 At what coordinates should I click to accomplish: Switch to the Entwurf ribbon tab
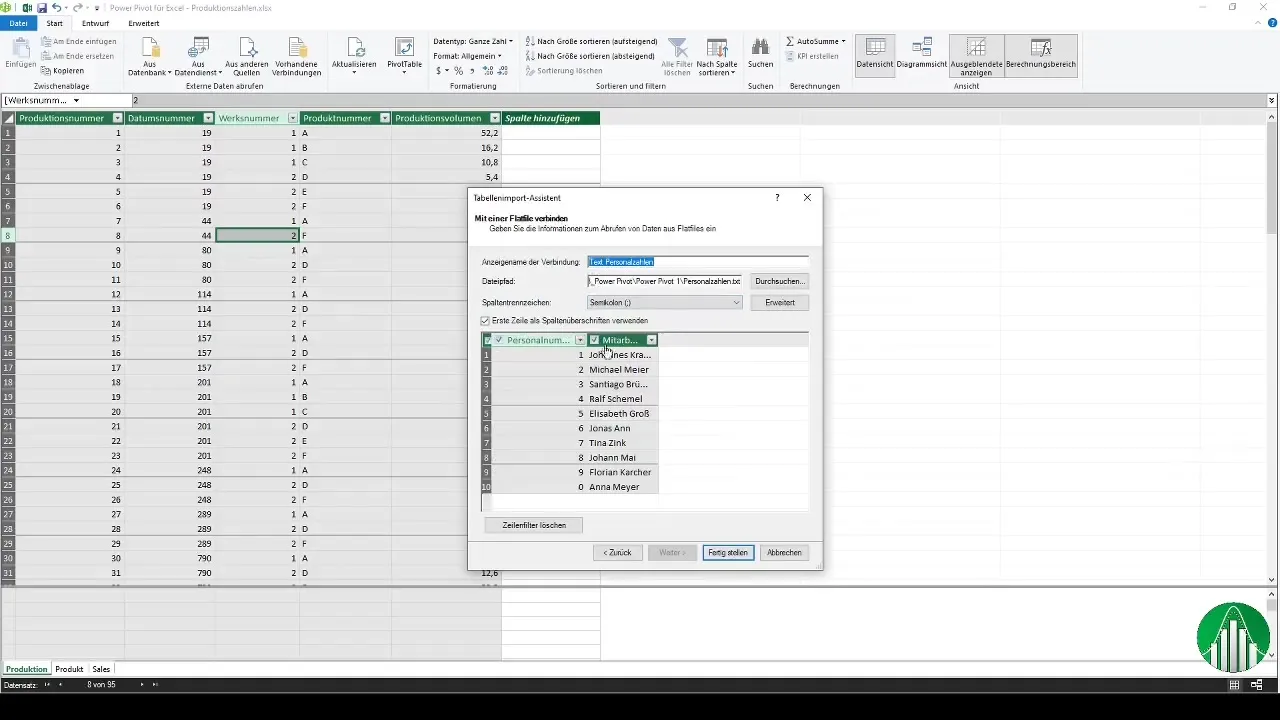click(x=96, y=22)
